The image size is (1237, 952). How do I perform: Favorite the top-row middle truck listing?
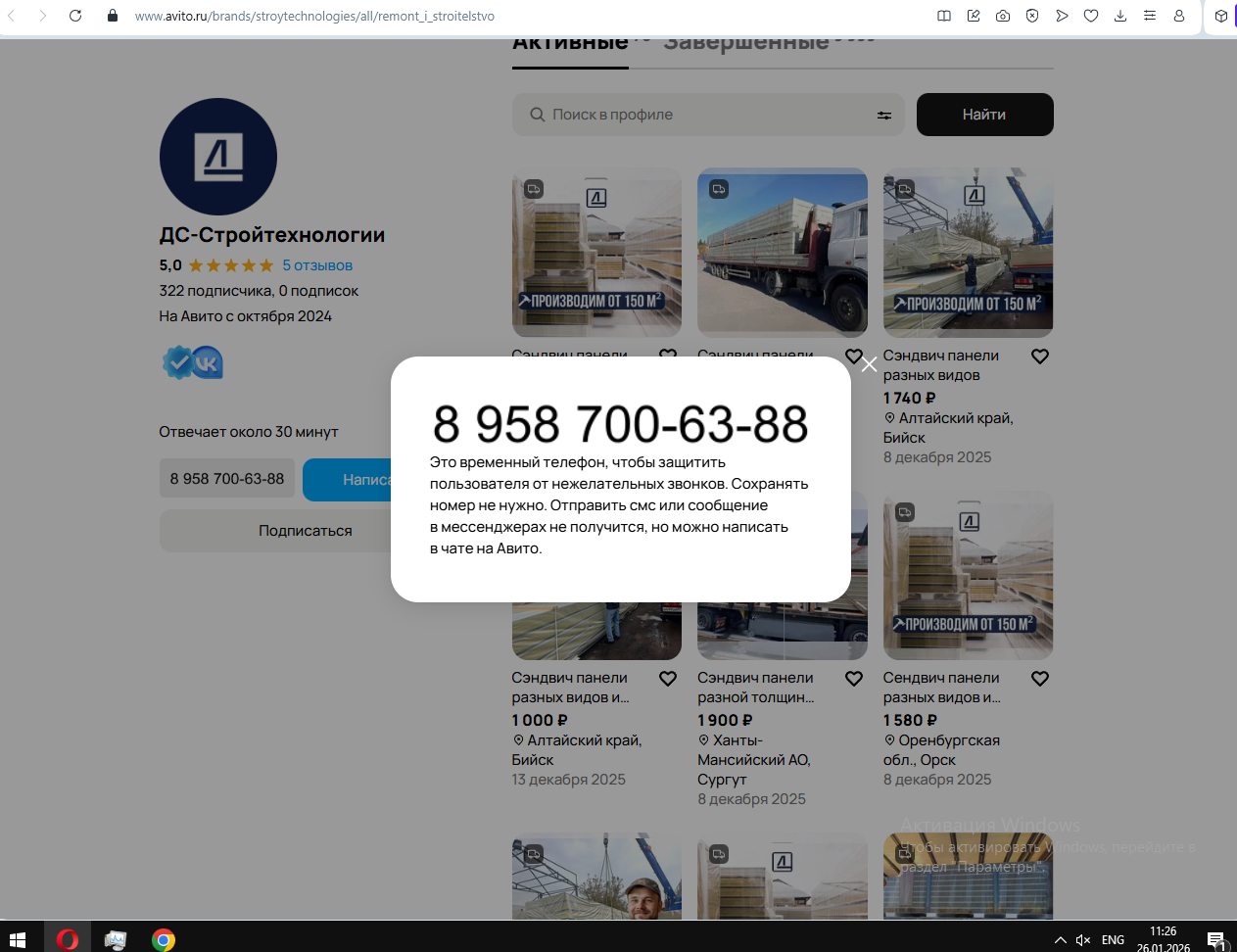[854, 357]
